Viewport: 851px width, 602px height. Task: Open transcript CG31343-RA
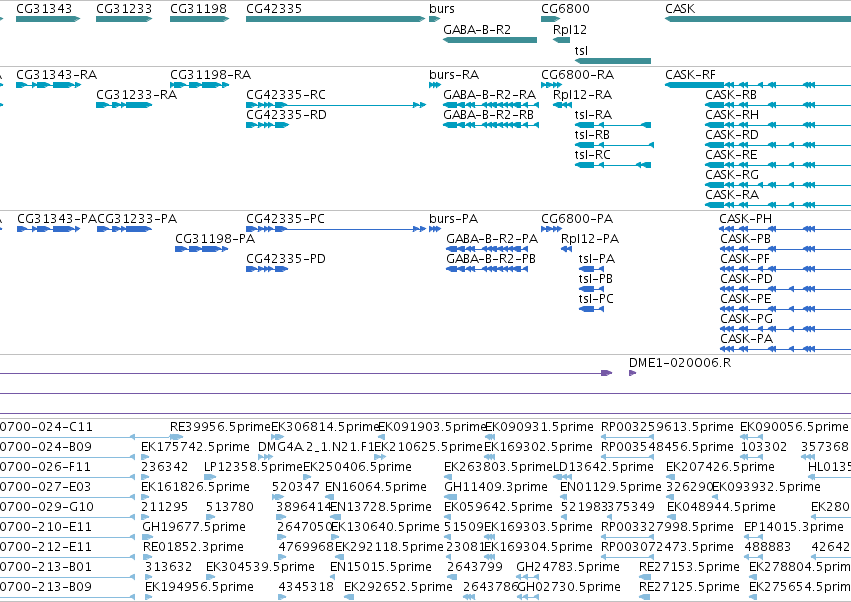coord(56,75)
